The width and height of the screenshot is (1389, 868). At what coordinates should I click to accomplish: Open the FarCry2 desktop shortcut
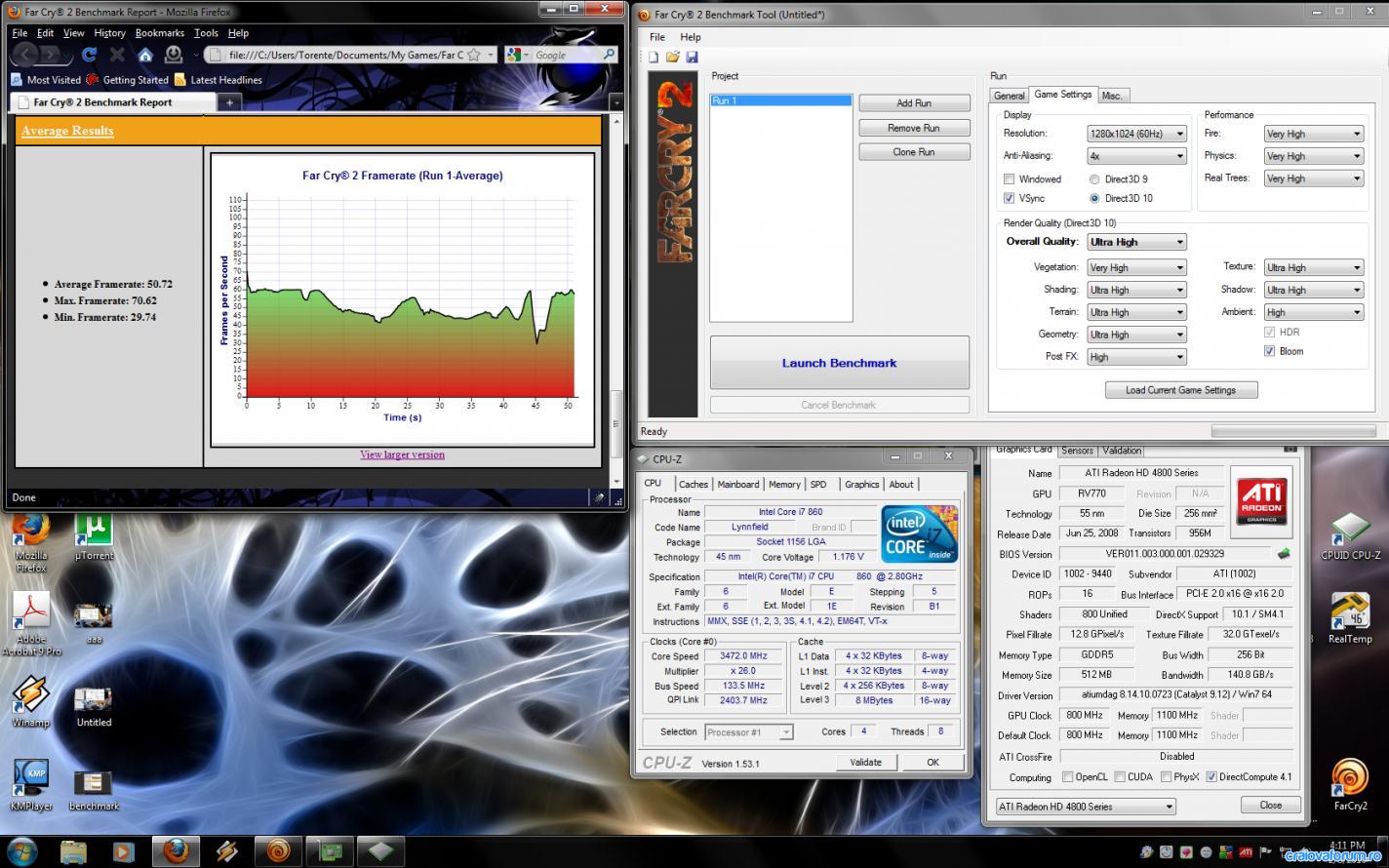[1350, 785]
